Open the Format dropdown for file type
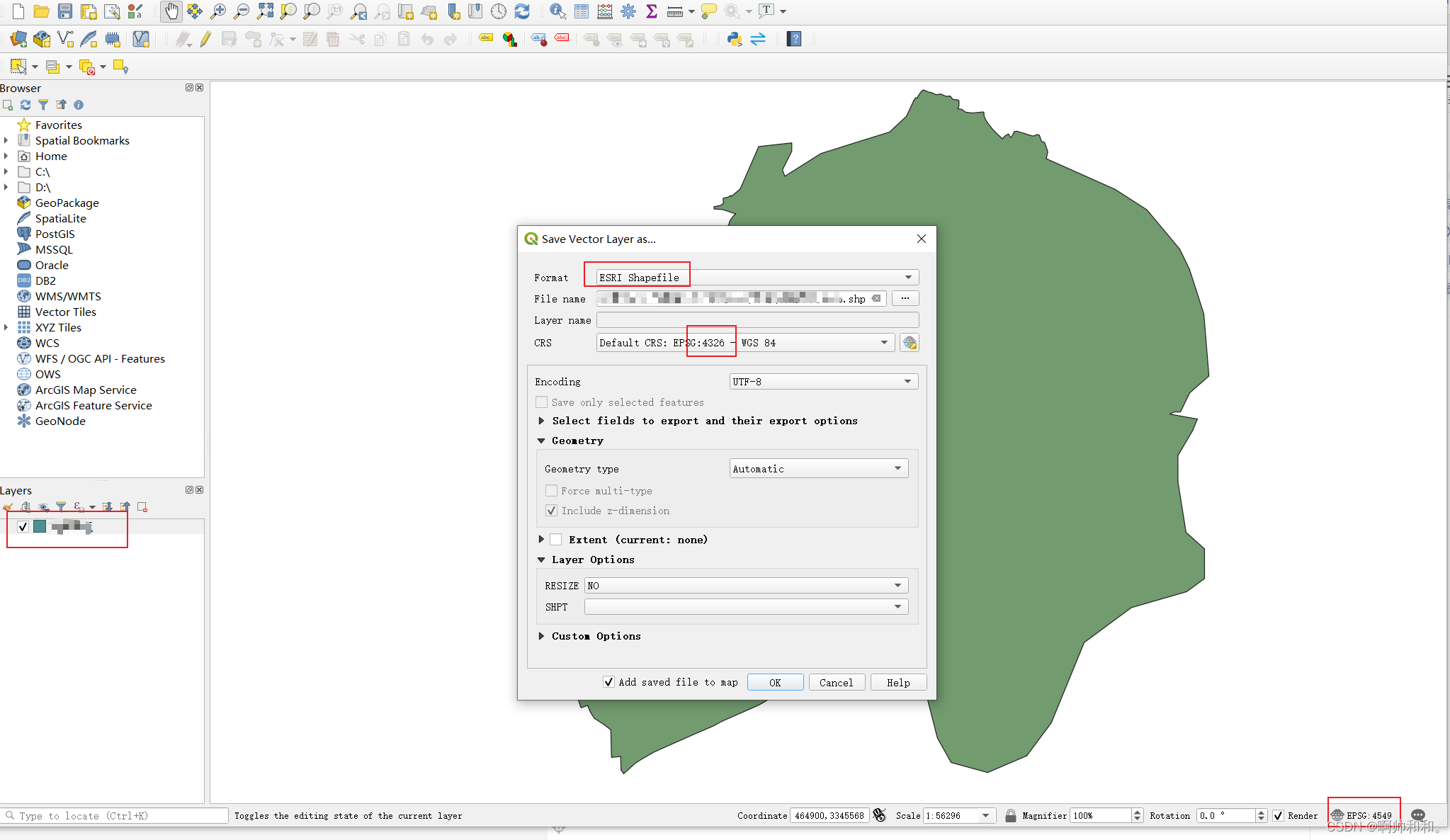 click(x=905, y=277)
